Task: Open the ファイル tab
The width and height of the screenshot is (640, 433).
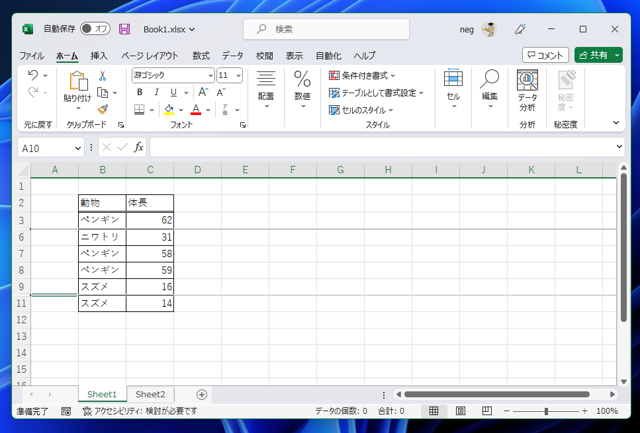Action: pyautogui.click(x=32, y=56)
